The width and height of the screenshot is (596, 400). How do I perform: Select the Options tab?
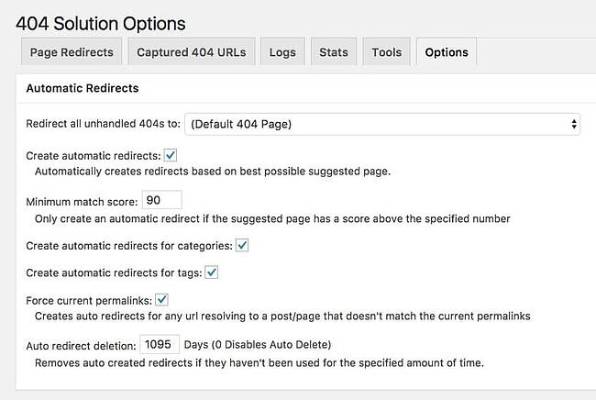tap(446, 52)
